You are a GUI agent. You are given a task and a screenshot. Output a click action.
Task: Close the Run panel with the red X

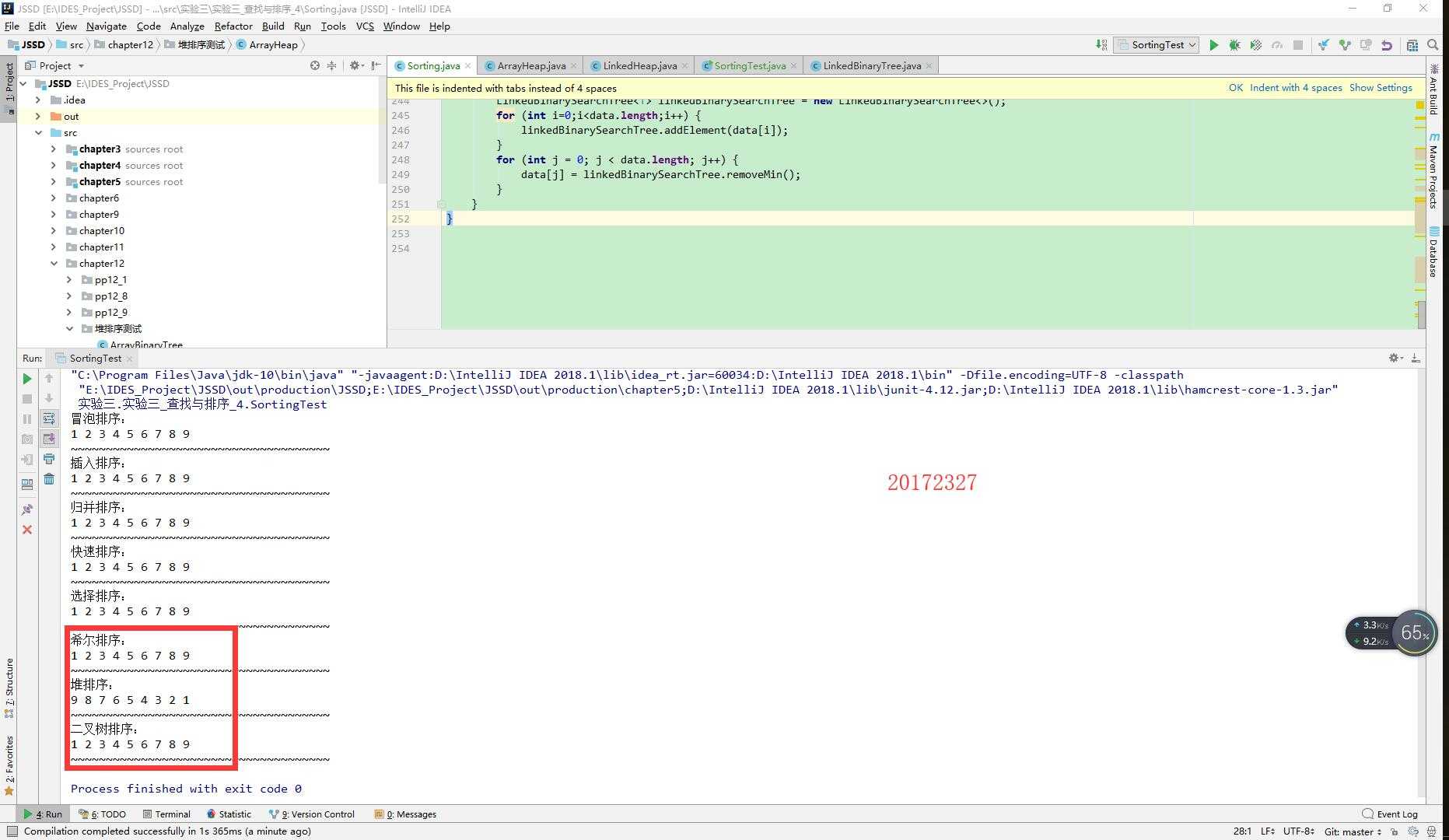tap(27, 530)
